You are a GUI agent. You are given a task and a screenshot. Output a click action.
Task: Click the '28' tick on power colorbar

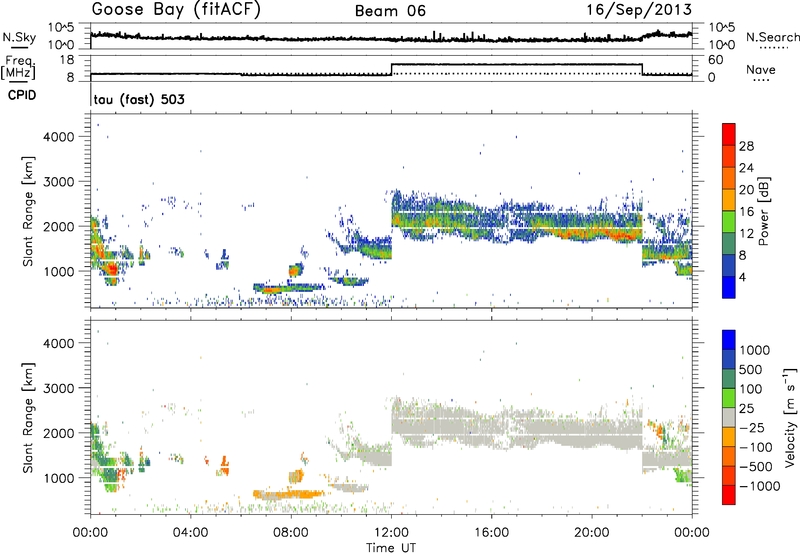[746, 146]
